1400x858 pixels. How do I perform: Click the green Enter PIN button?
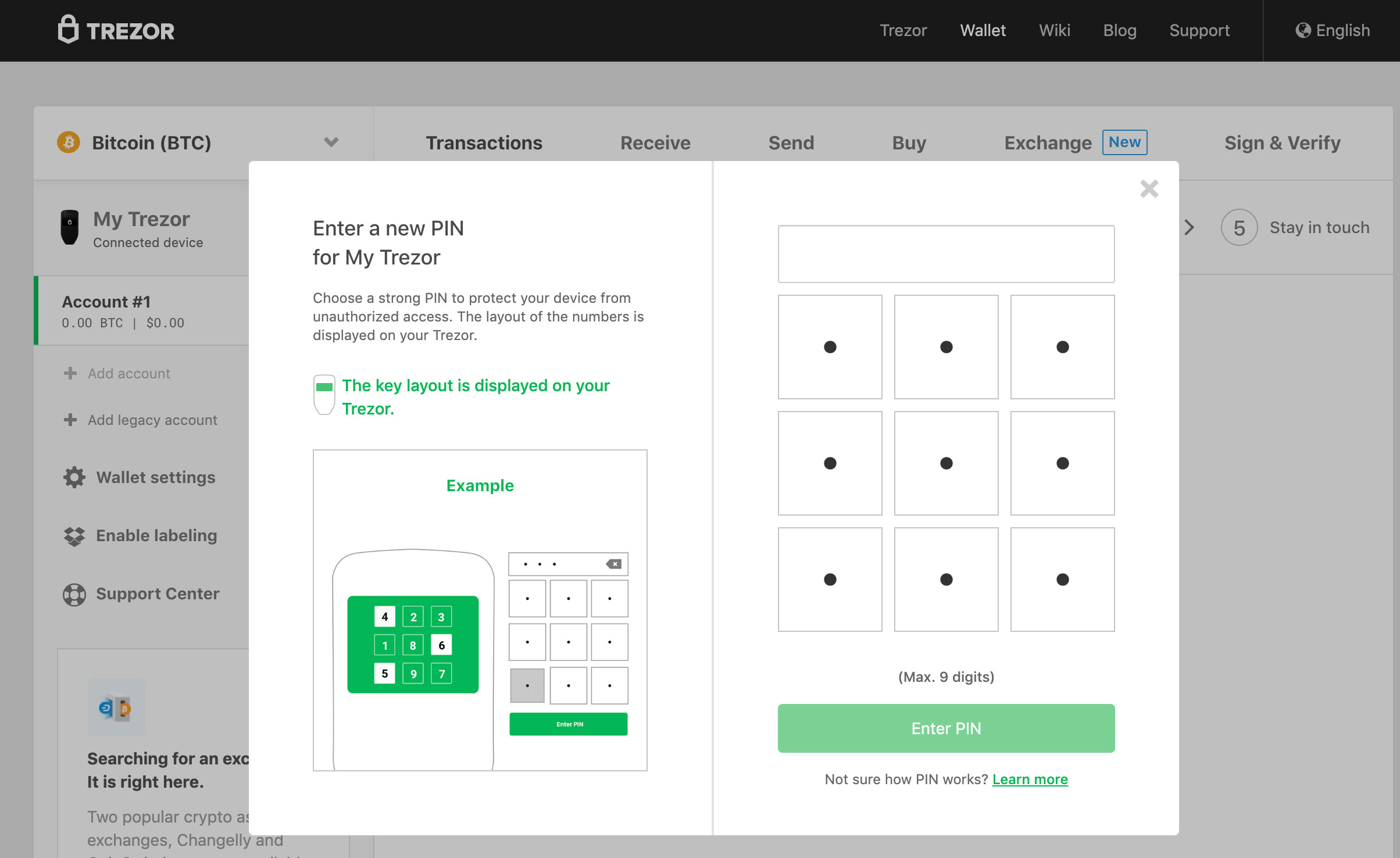[946, 728]
